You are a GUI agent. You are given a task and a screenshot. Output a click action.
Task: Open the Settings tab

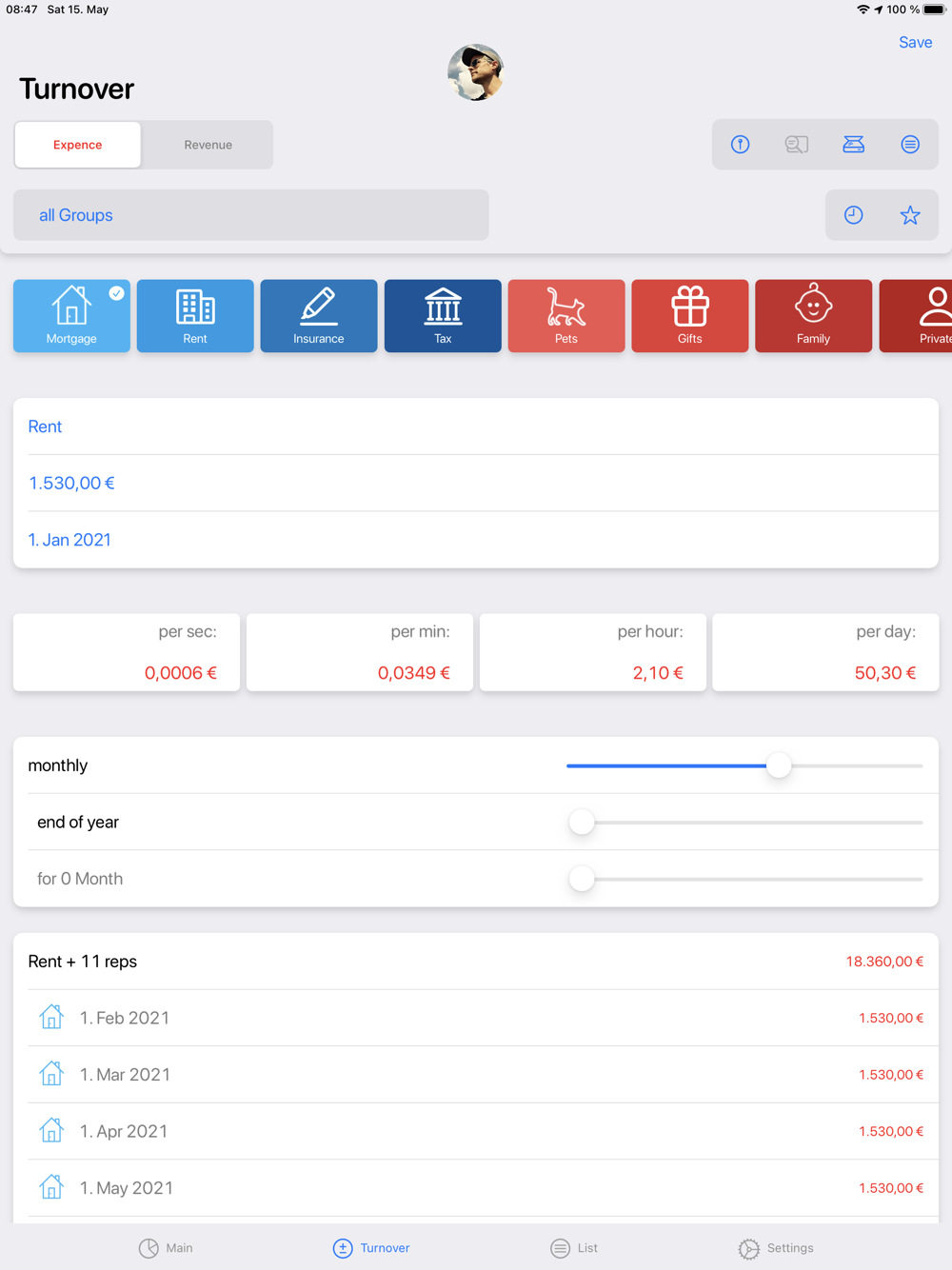click(x=776, y=1248)
